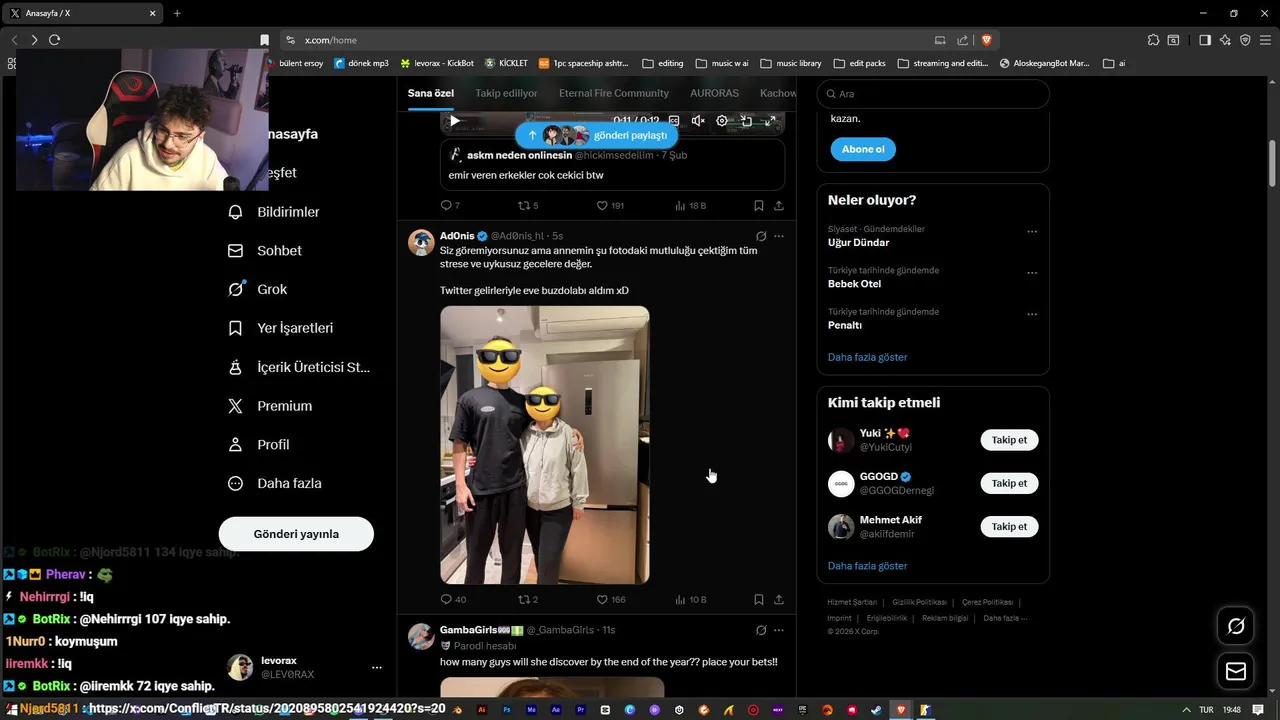The height and width of the screenshot is (720, 1280).
Task: Open more options for GambaGirls post
Action: pos(779,630)
